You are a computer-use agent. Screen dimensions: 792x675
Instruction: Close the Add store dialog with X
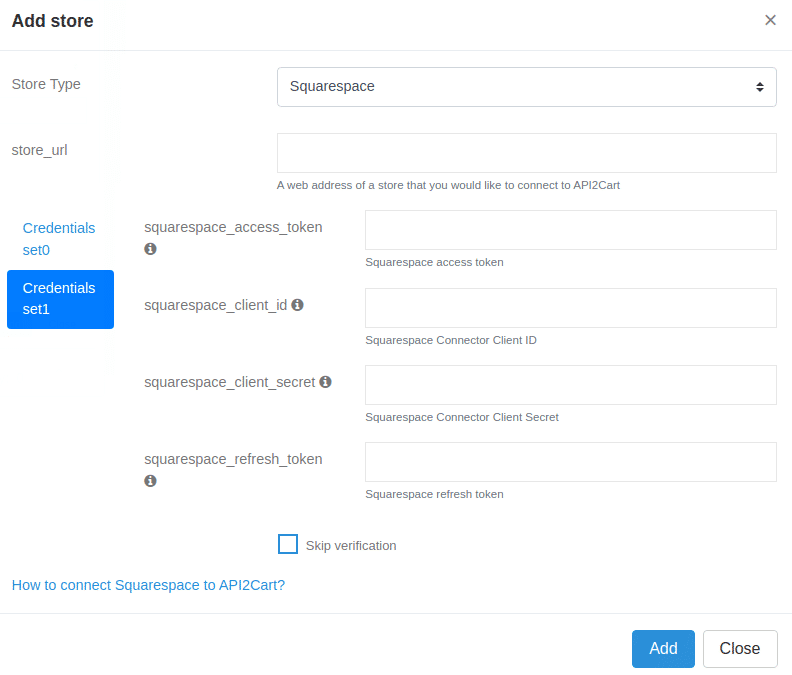[770, 20]
